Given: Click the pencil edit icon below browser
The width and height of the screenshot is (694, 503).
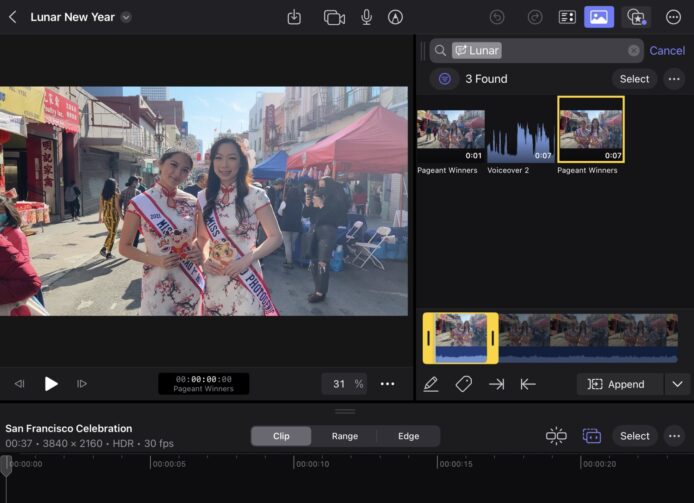Looking at the screenshot, I should point(431,384).
